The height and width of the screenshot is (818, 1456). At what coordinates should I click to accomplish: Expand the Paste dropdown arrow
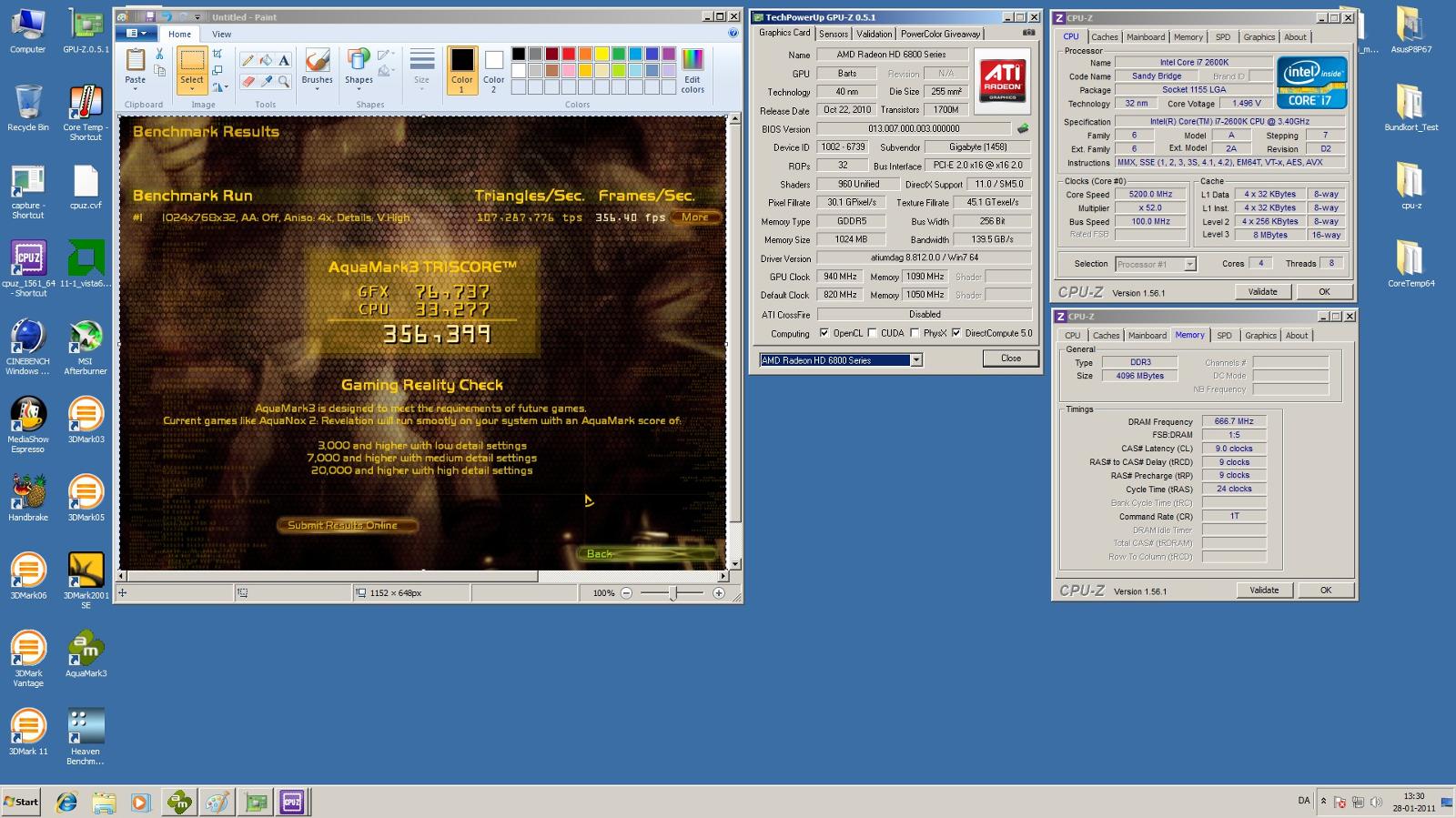(135, 89)
